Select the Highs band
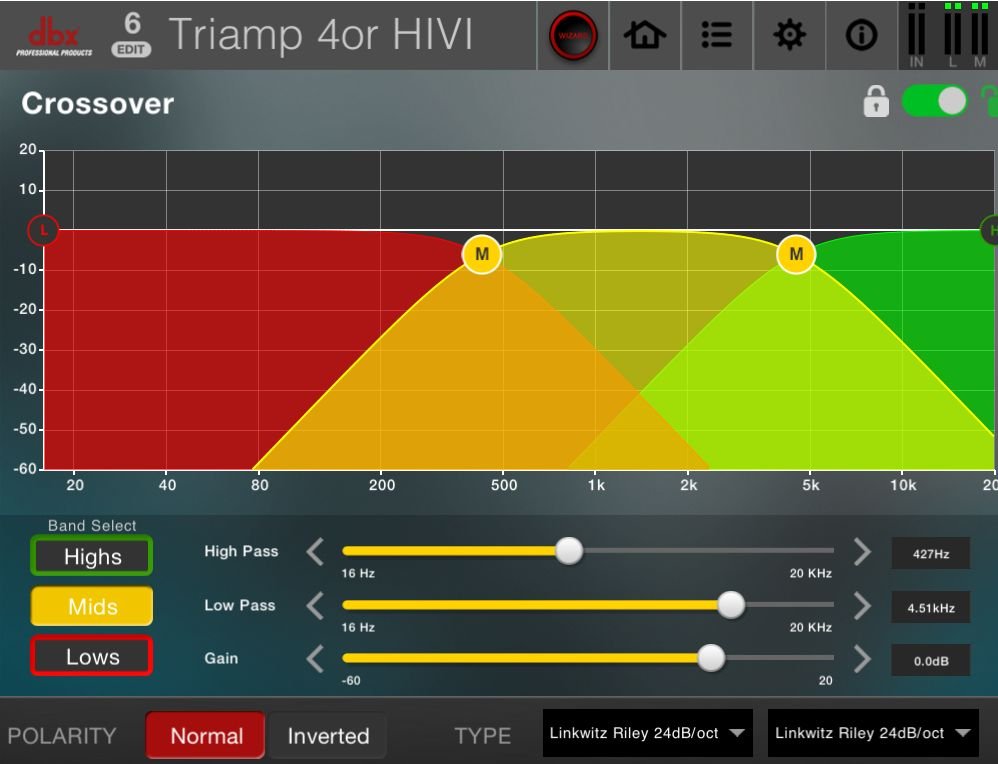 92,557
